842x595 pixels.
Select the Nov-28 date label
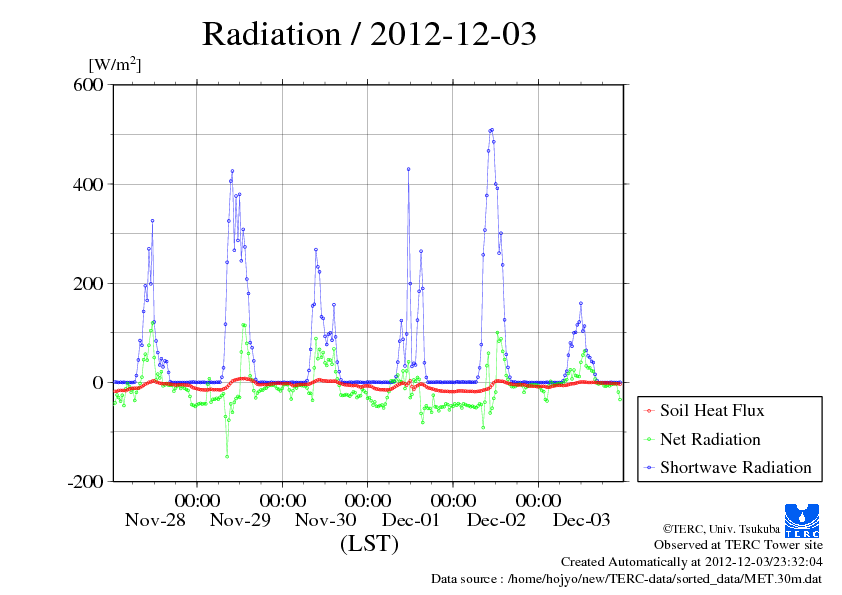[x=155, y=520]
